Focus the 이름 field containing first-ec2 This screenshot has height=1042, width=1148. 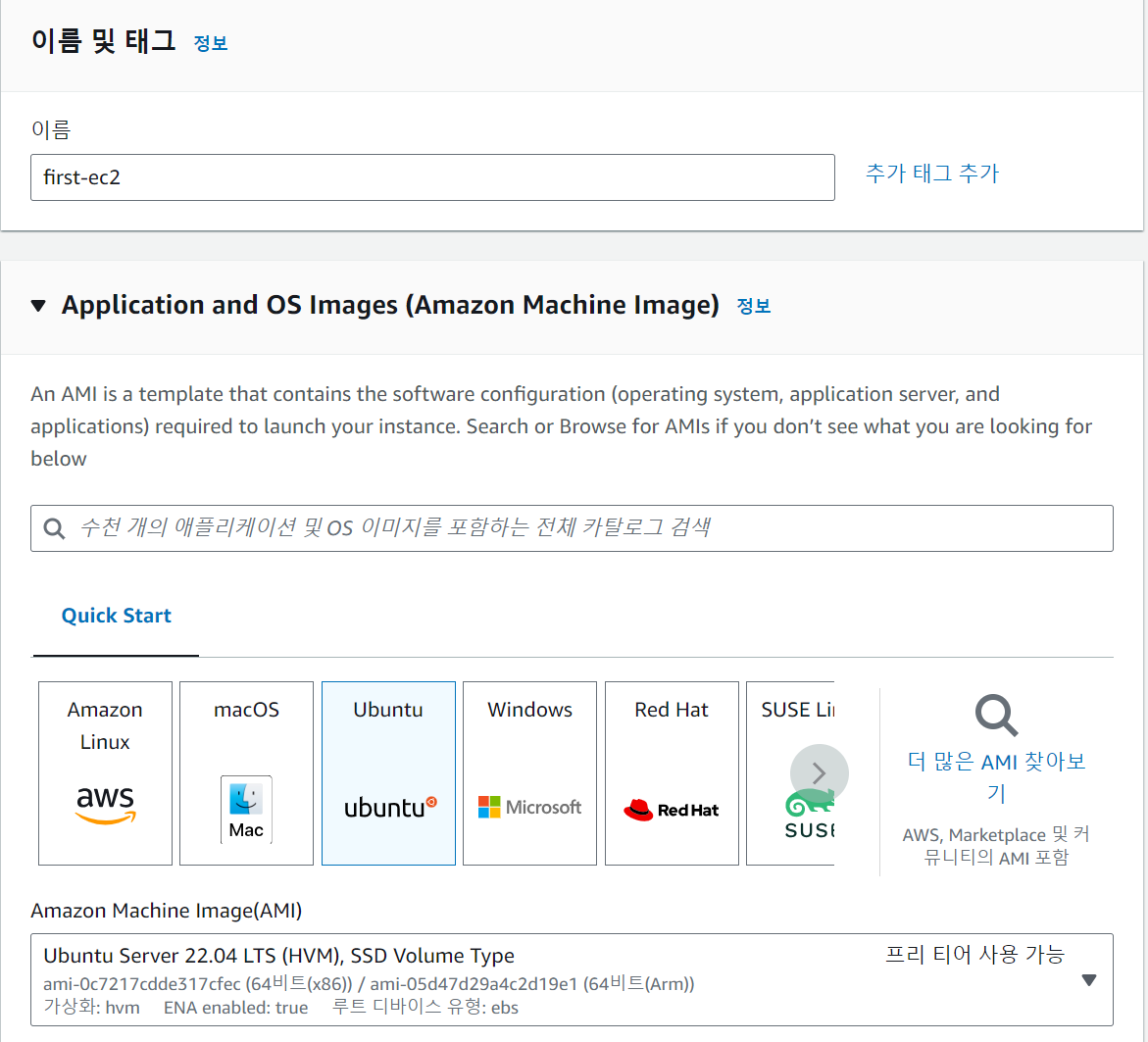432,177
